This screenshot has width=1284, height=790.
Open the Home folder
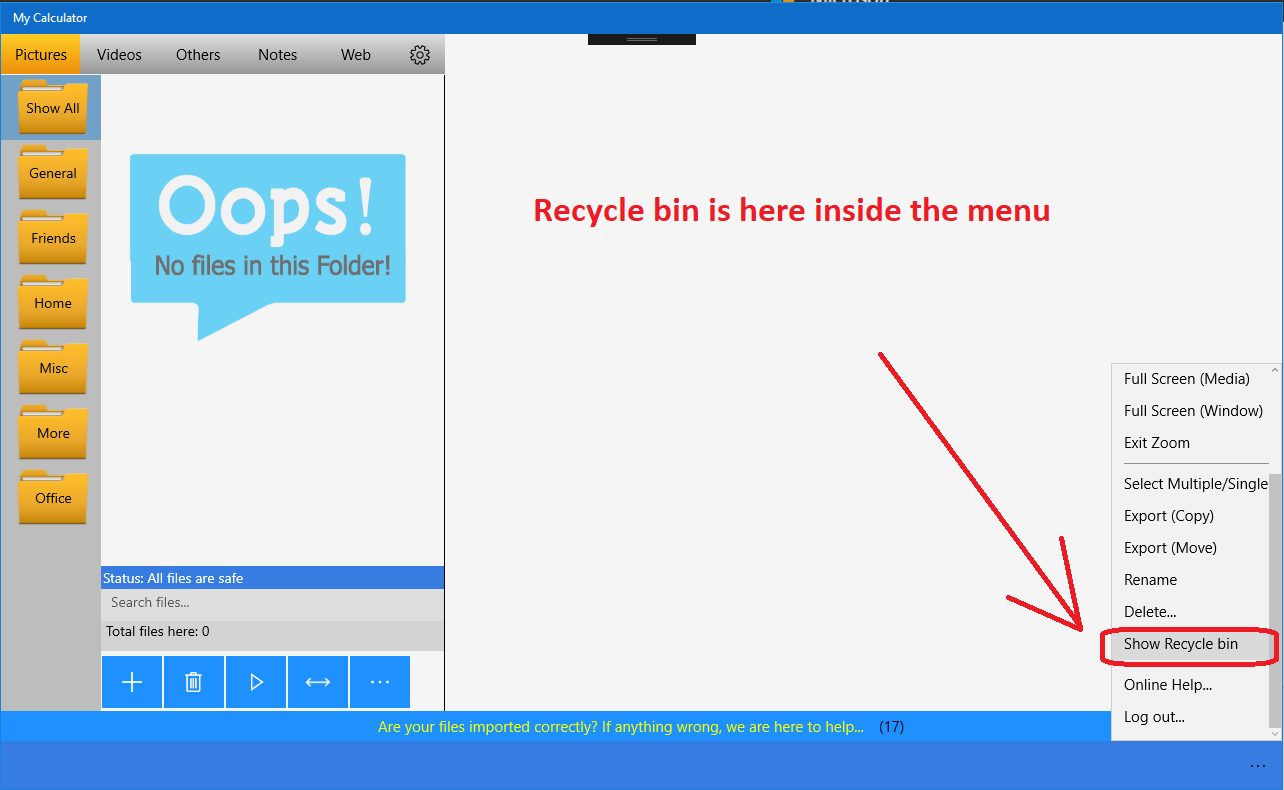coord(52,303)
